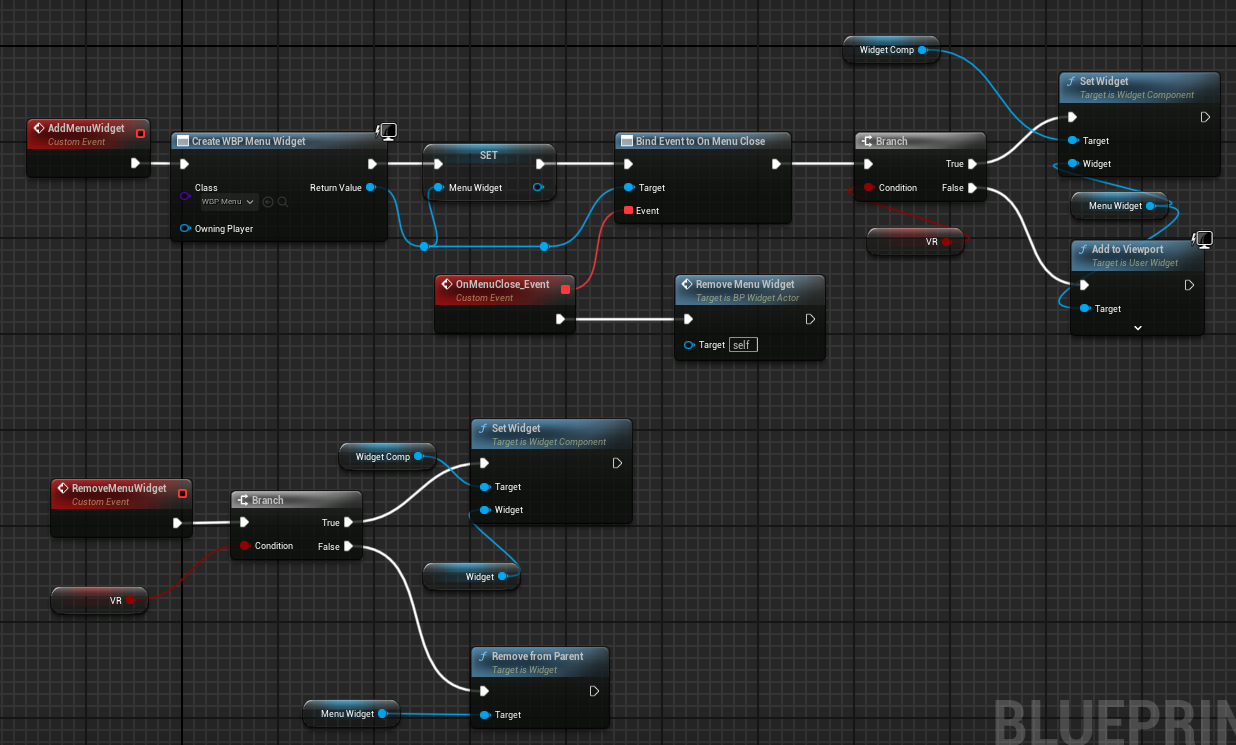Screen dimensions: 1236x745
Task: Click the OnMenuClose_Event red delegate pin
Action: pyautogui.click(x=566, y=289)
